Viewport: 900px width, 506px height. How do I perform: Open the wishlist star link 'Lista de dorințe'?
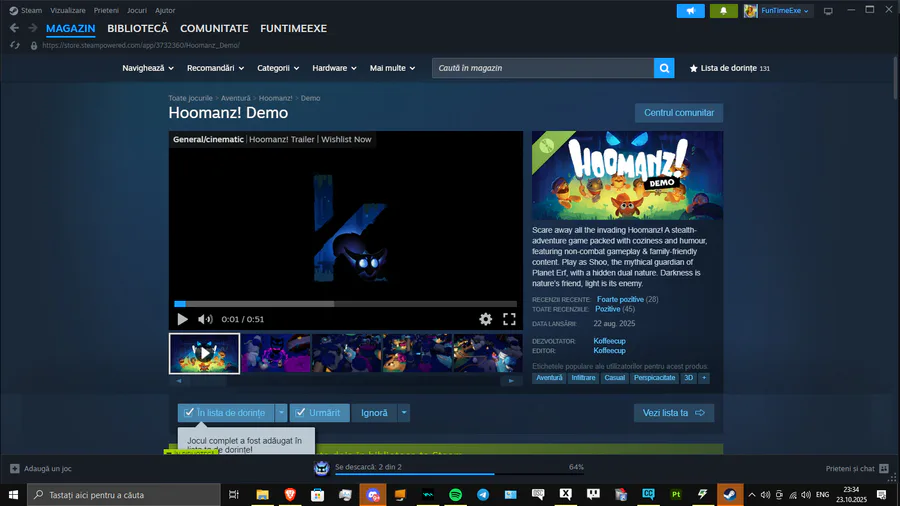click(x=730, y=68)
